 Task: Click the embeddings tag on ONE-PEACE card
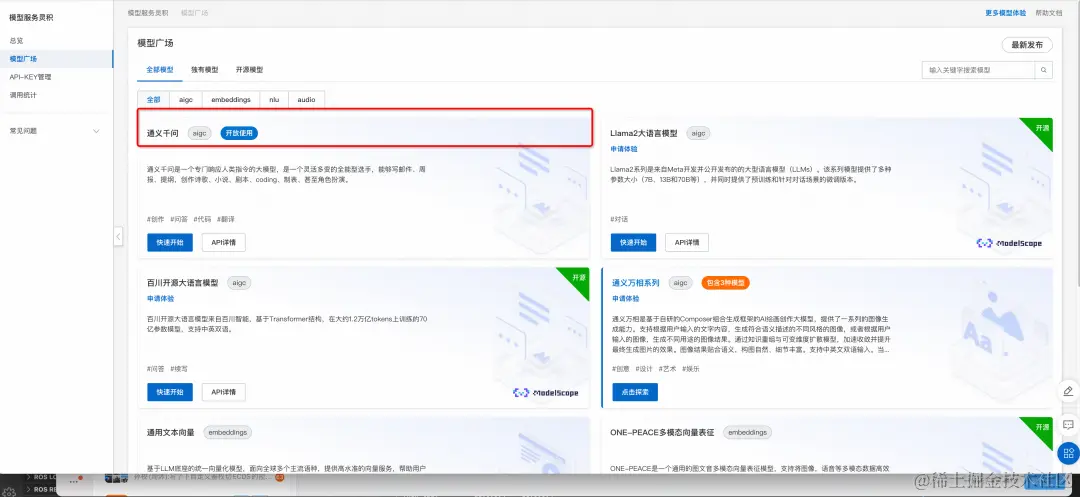click(747, 433)
